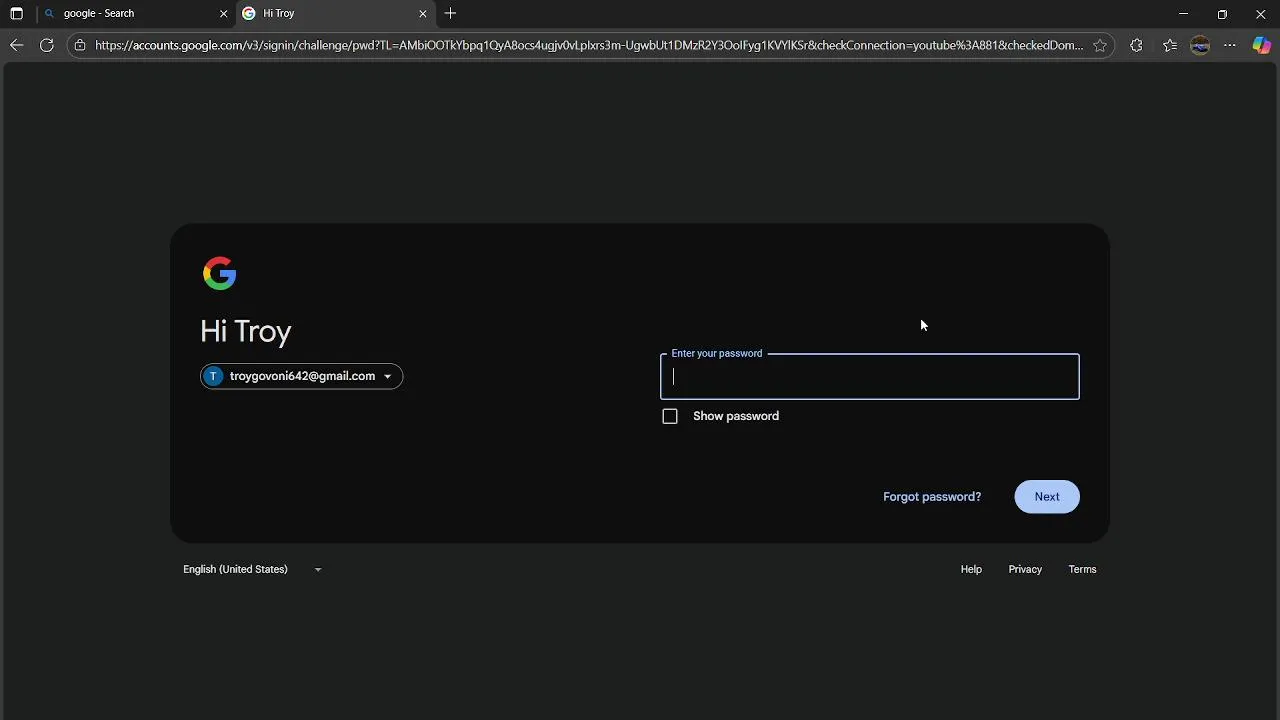Open the Terms link

tap(1082, 569)
